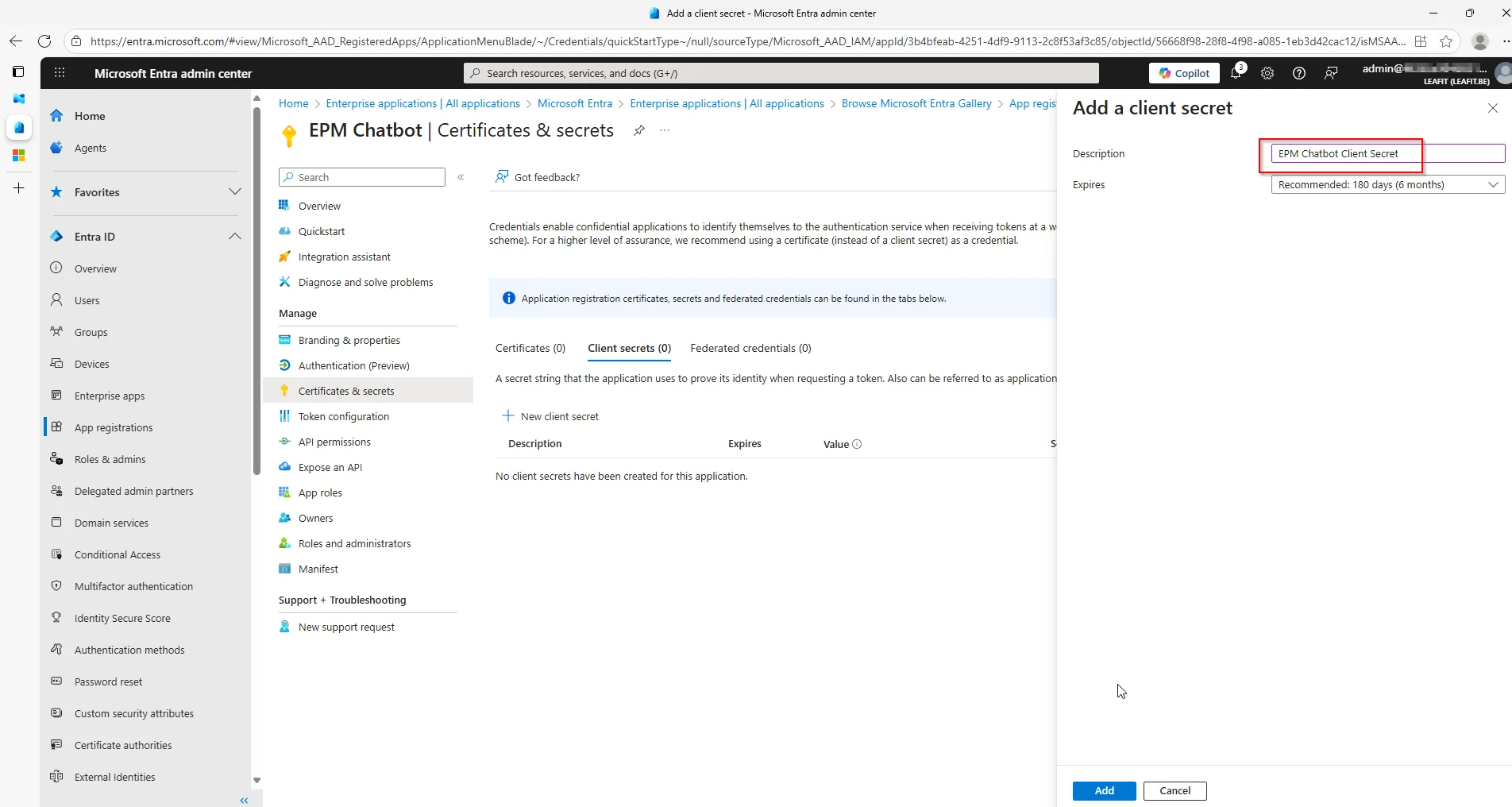This screenshot has width=1512, height=807.
Task: Open Owners menu item
Action: [x=315, y=518]
